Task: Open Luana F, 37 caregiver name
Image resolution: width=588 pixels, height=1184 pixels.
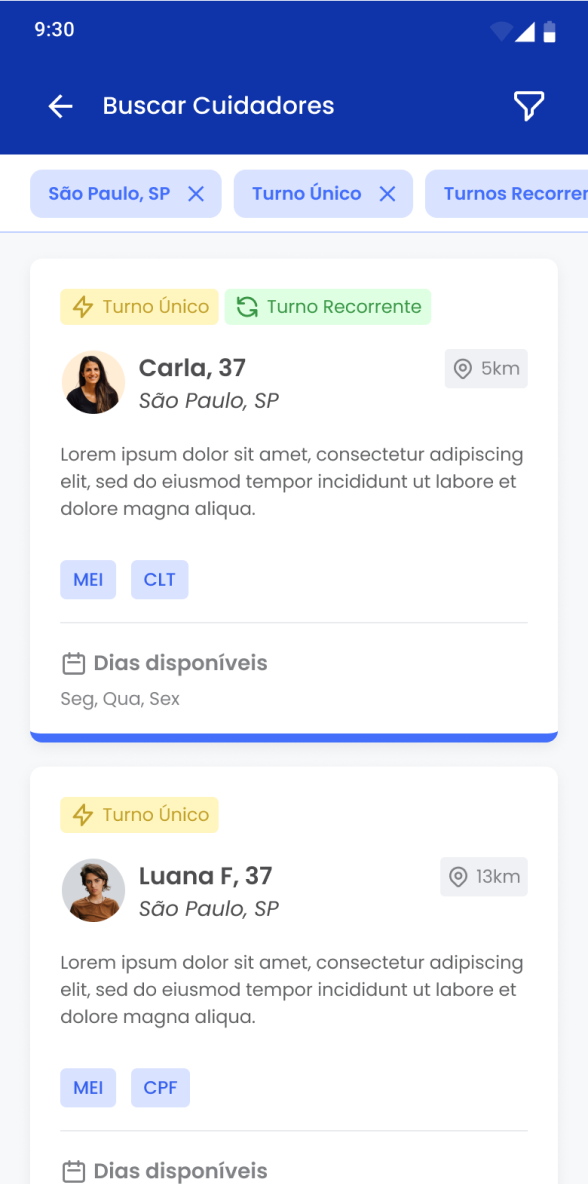Action: point(205,876)
